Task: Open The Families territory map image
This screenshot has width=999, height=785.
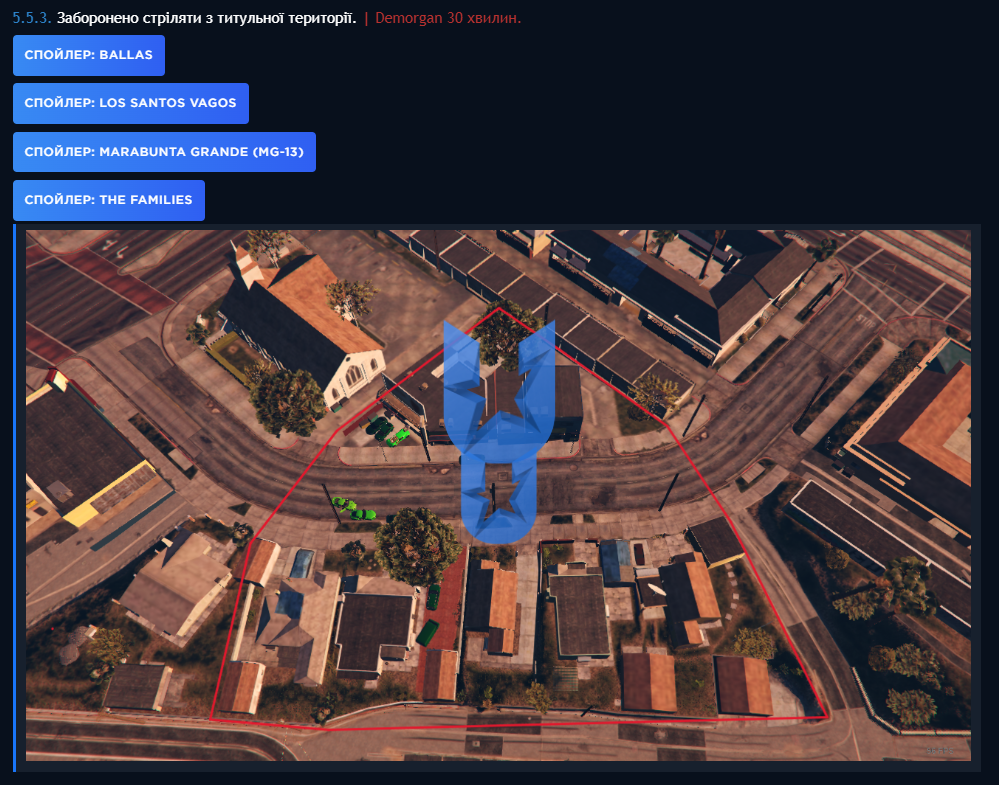Action: (x=498, y=495)
